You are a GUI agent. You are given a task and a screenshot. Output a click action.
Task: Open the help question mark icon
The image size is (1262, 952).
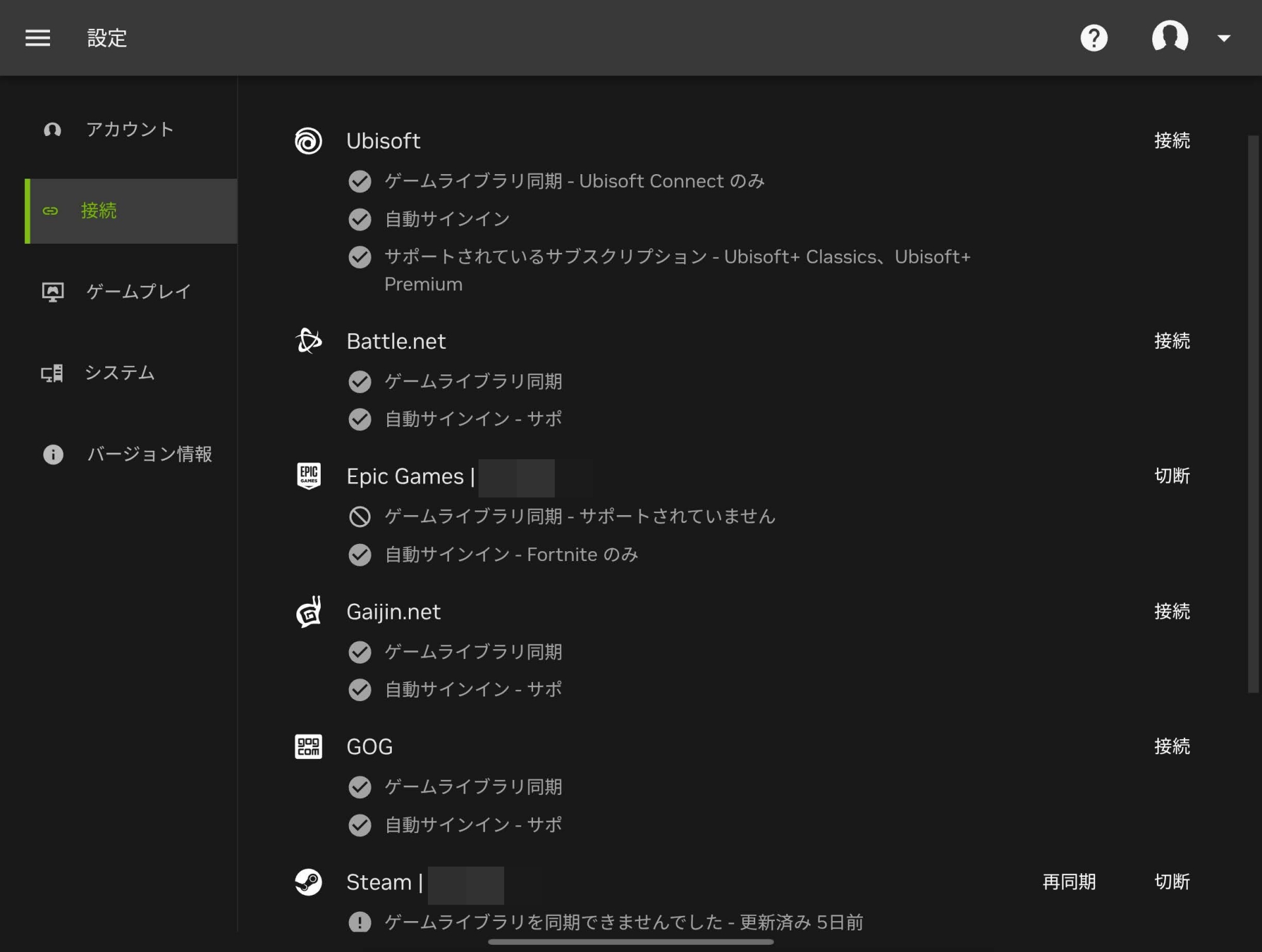pyautogui.click(x=1094, y=38)
